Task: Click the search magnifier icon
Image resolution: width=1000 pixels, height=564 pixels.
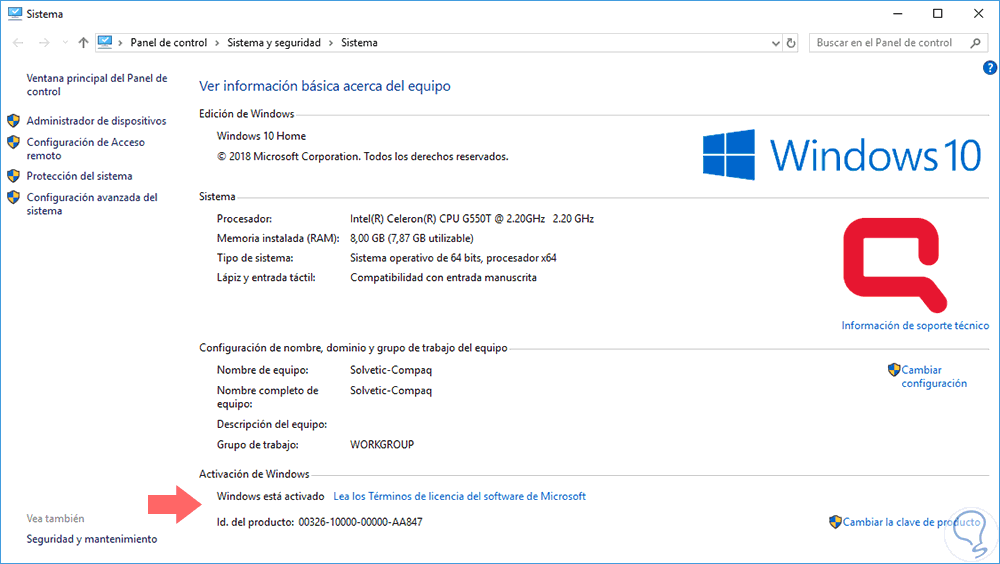Action: (973, 43)
